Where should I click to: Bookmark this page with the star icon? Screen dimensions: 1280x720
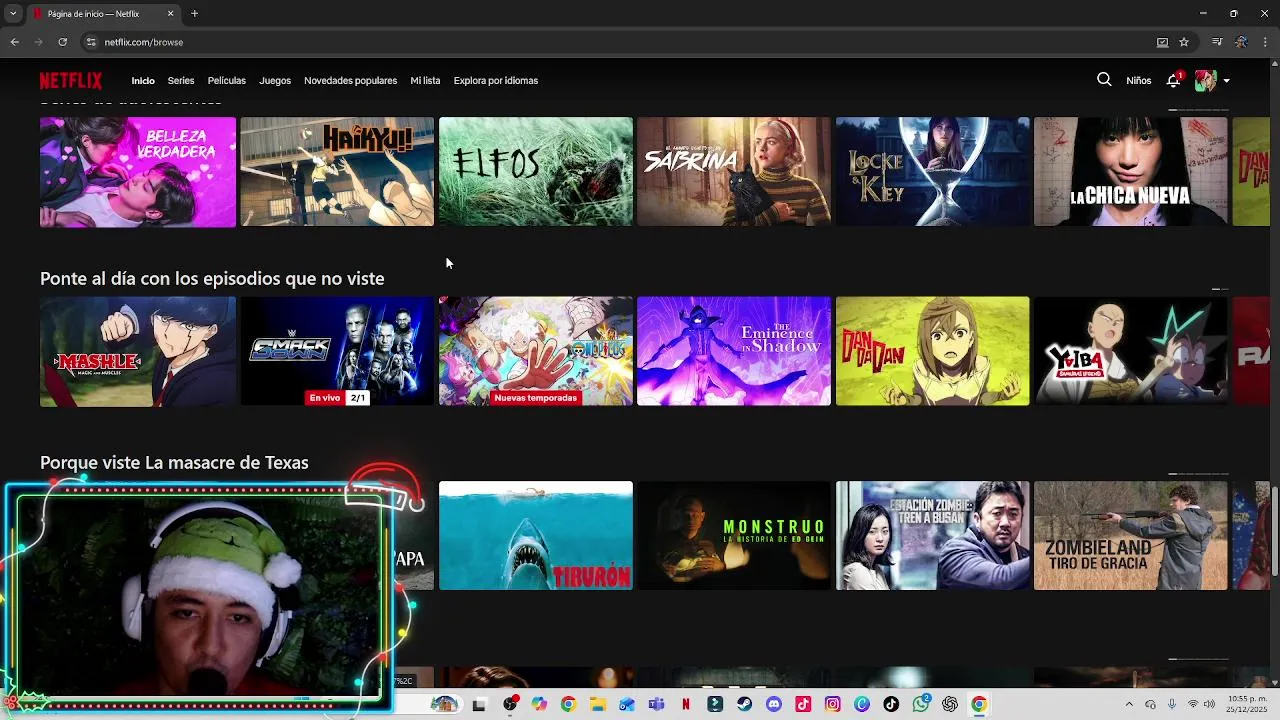pyautogui.click(x=1184, y=42)
